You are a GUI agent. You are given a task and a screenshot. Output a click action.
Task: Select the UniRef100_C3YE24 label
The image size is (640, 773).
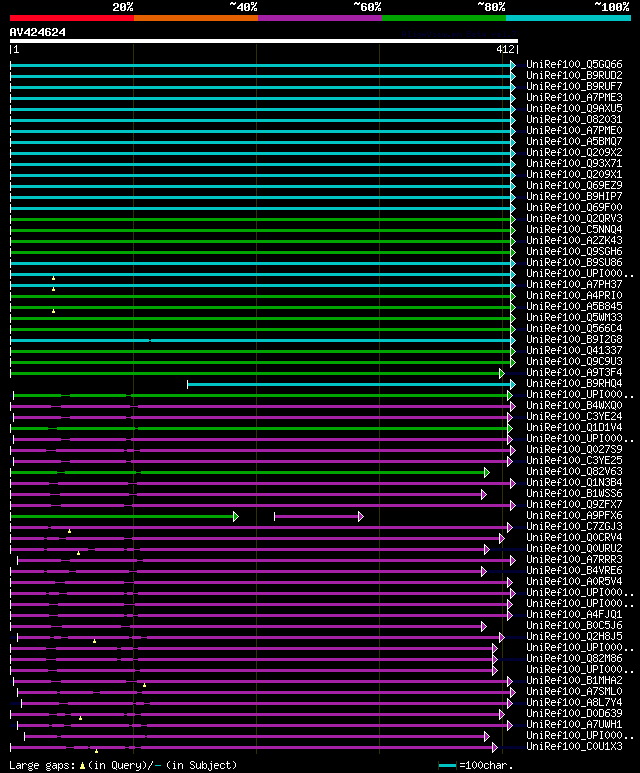click(x=574, y=416)
